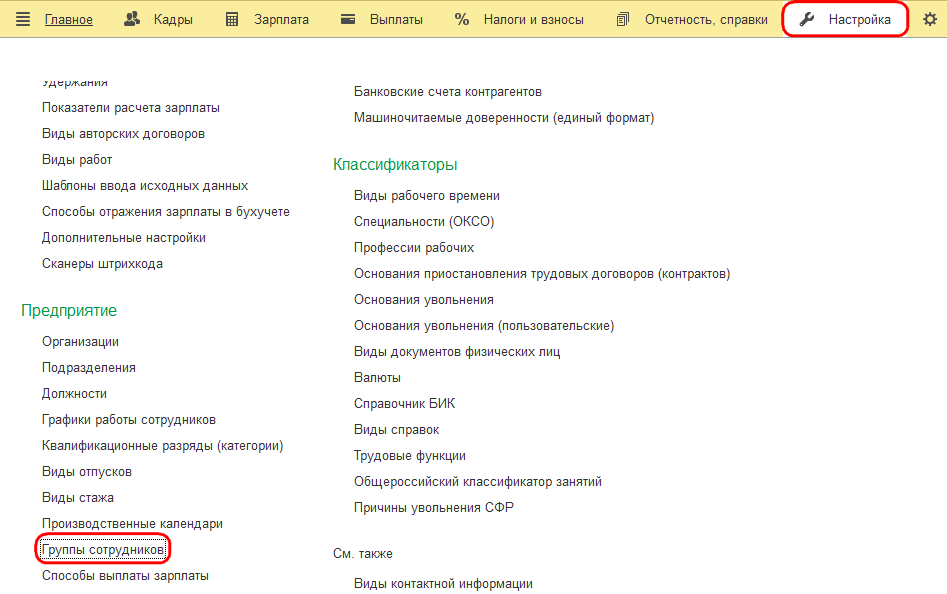Open Машиночитаемые доверенности (единый формат)

click(504, 118)
